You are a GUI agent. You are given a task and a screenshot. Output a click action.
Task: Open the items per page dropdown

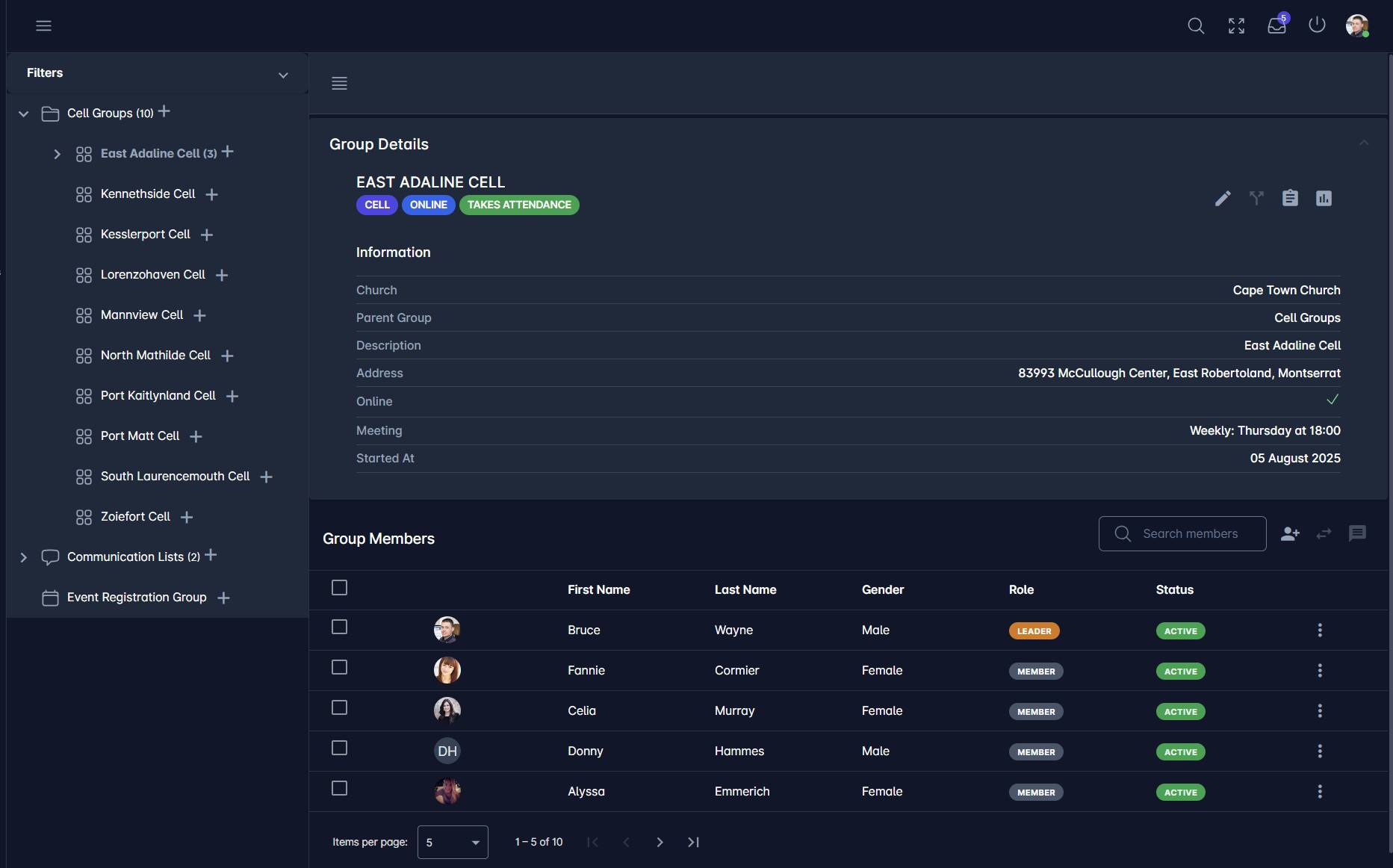click(x=453, y=843)
